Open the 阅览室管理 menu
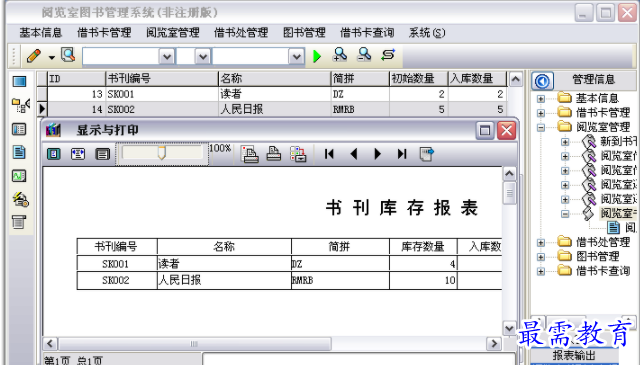 [x=173, y=32]
